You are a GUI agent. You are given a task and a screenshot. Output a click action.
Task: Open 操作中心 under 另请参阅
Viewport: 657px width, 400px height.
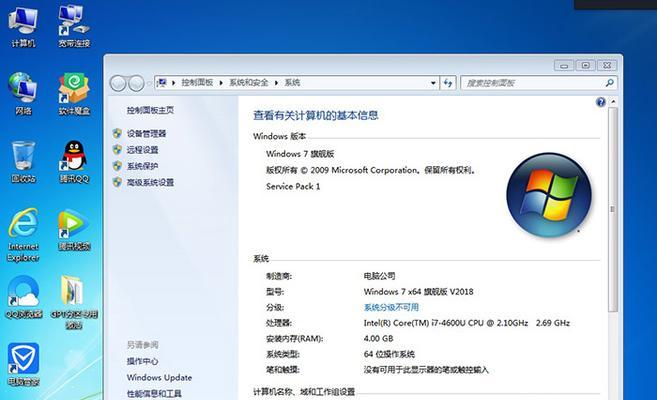coord(142,361)
